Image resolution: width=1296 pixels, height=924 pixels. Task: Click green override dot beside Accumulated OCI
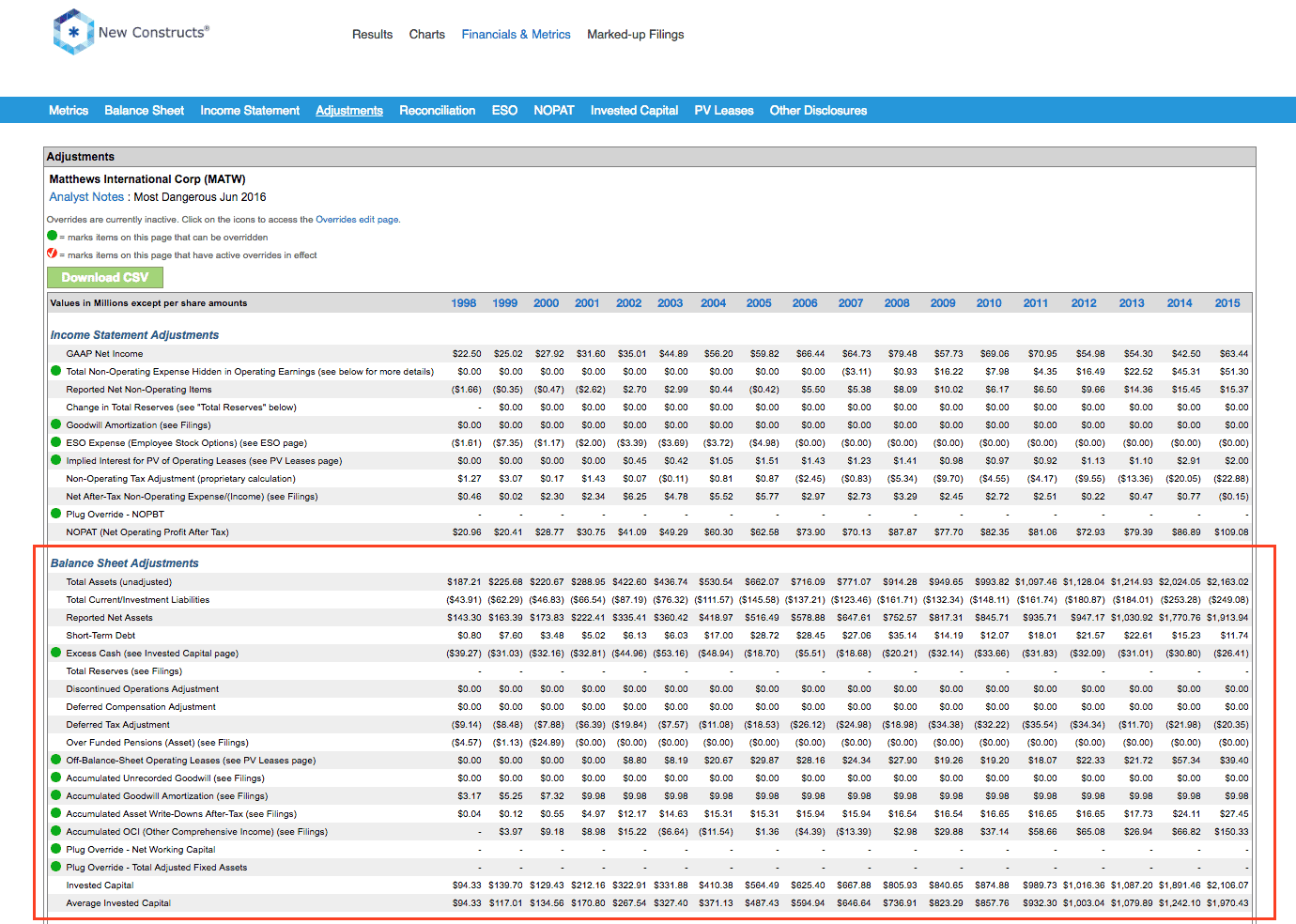point(55,831)
